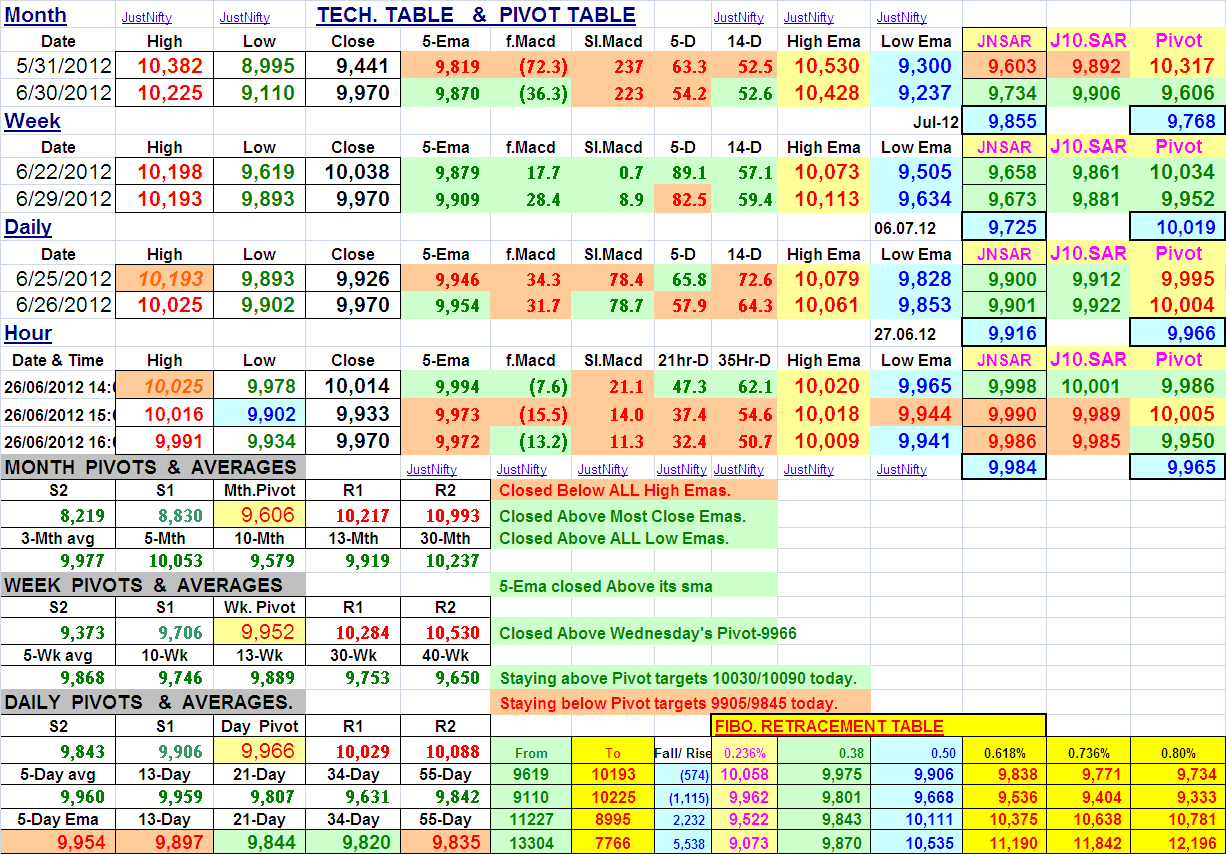
Task: Click the FIBO. RETRACEMENT TABLE header
Action: click(829, 726)
